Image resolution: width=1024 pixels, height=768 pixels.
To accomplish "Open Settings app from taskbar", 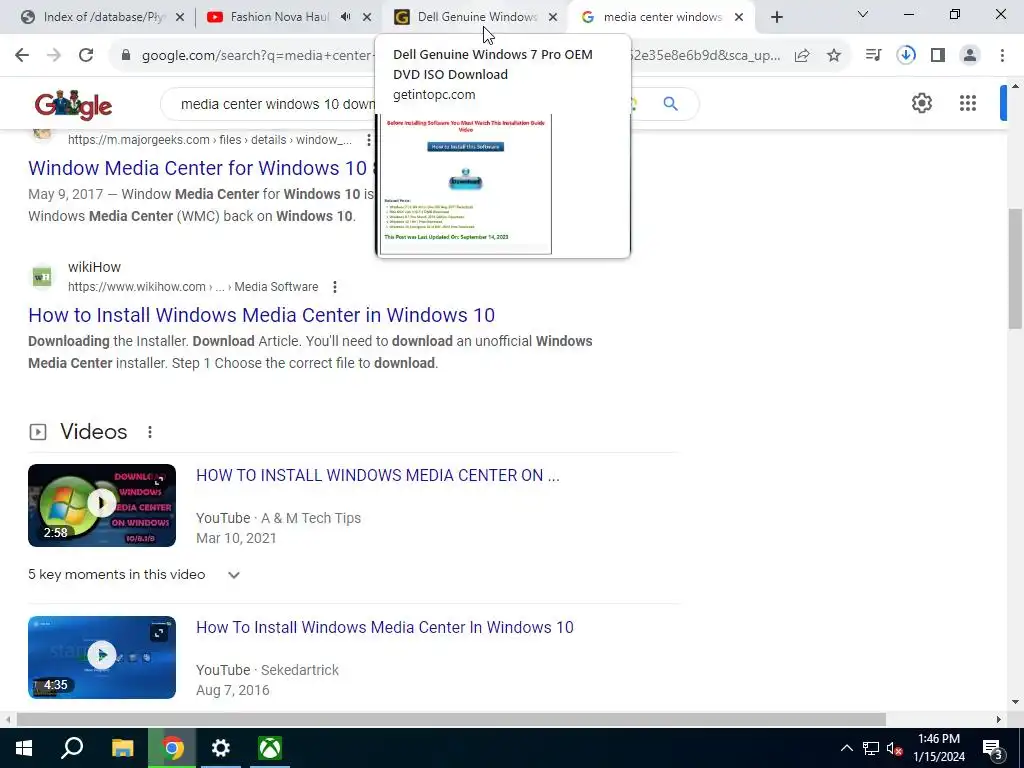I will point(221,748).
